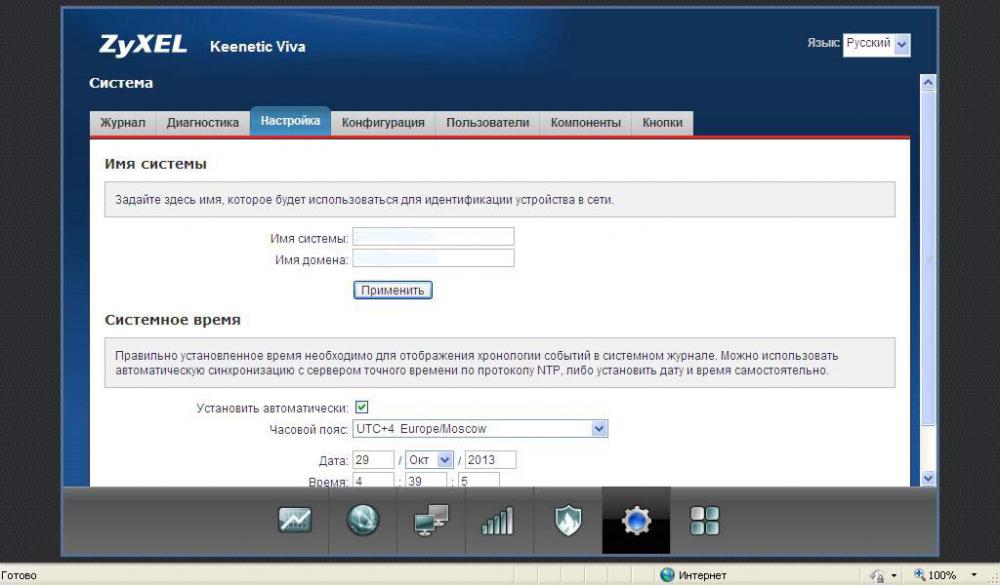Click the Готово status bar text
The width and height of the screenshot is (1000, 585).
[19, 575]
